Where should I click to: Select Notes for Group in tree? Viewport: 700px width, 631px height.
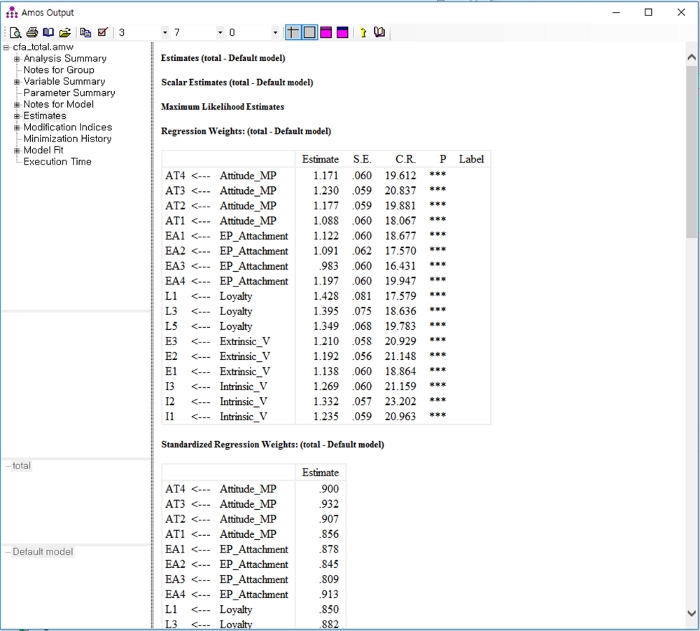tap(58, 70)
